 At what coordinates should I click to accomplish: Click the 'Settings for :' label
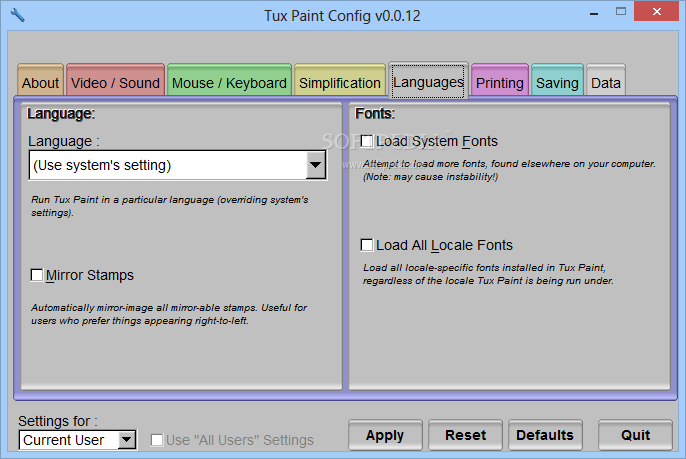[58, 421]
